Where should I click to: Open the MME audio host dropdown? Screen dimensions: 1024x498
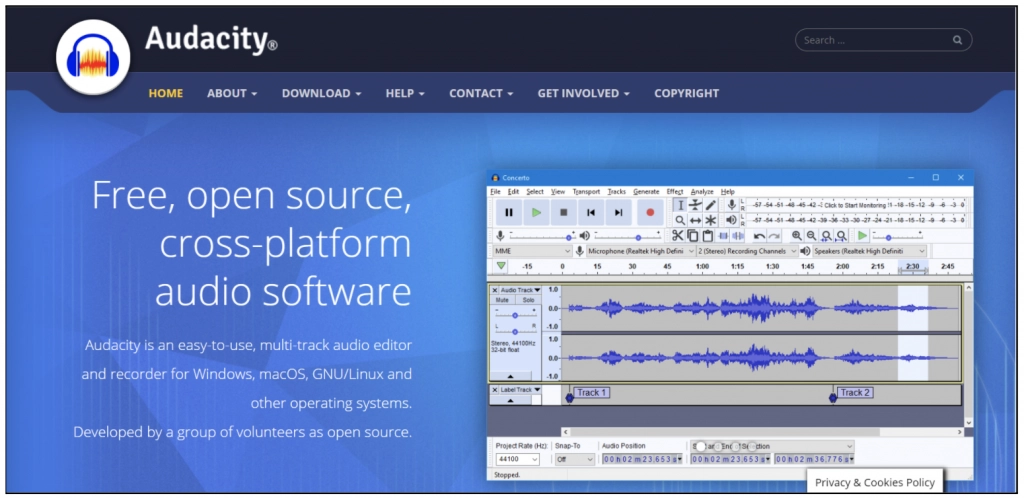pos(531,251)
